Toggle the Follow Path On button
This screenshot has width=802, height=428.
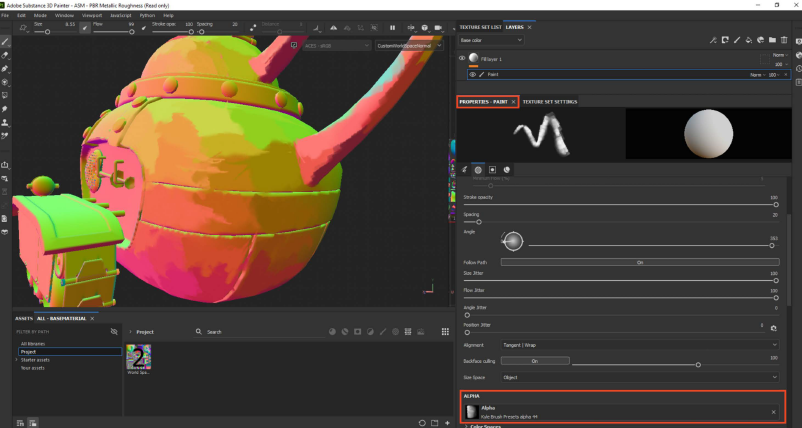(639, 262)
